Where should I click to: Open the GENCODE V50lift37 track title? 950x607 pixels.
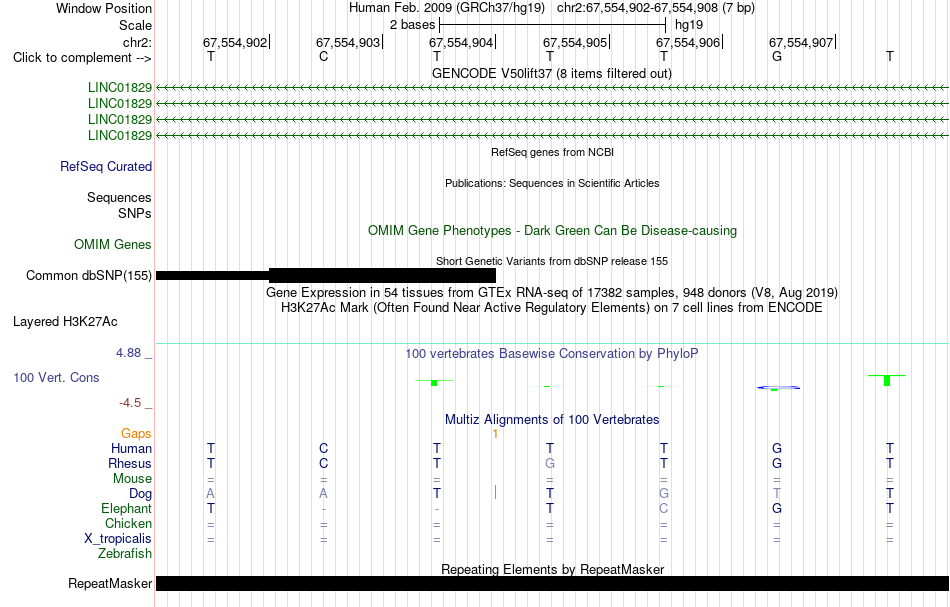(x=552, y=73)
